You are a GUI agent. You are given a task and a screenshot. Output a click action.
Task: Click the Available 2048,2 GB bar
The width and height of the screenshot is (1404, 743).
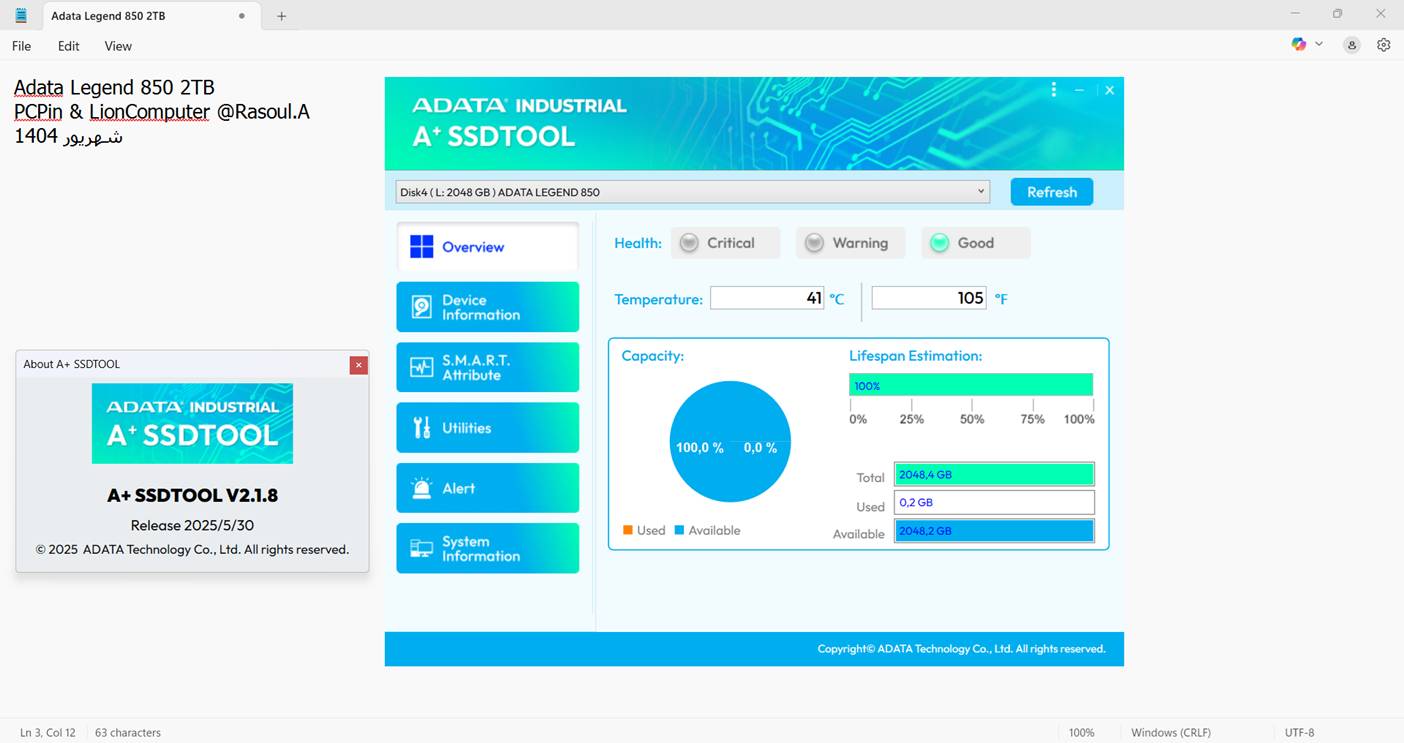point(994,530)
